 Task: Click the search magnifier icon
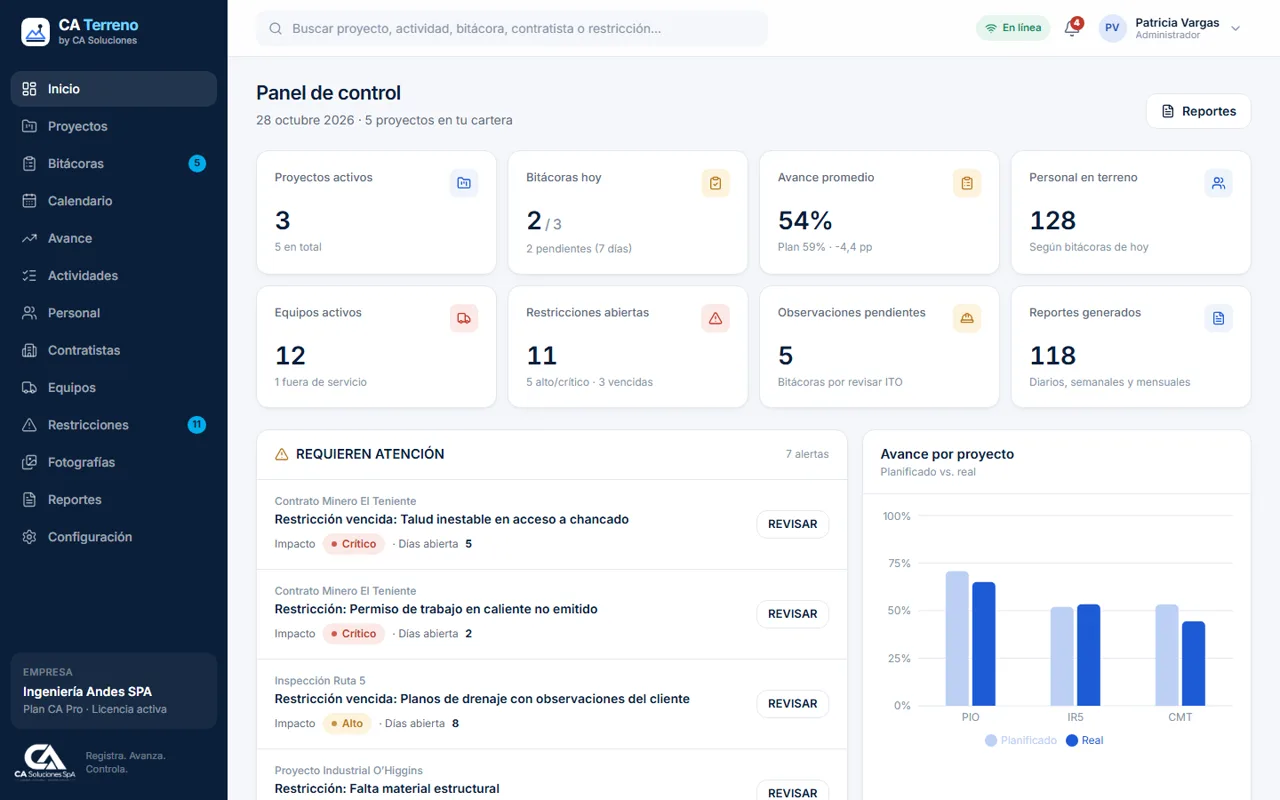point(275,29)
